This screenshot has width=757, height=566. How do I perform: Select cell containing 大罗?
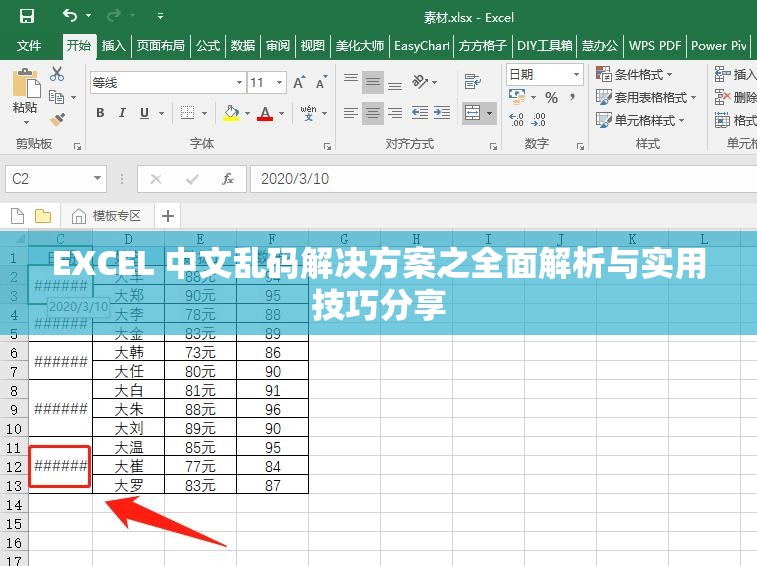click(128, 485)
